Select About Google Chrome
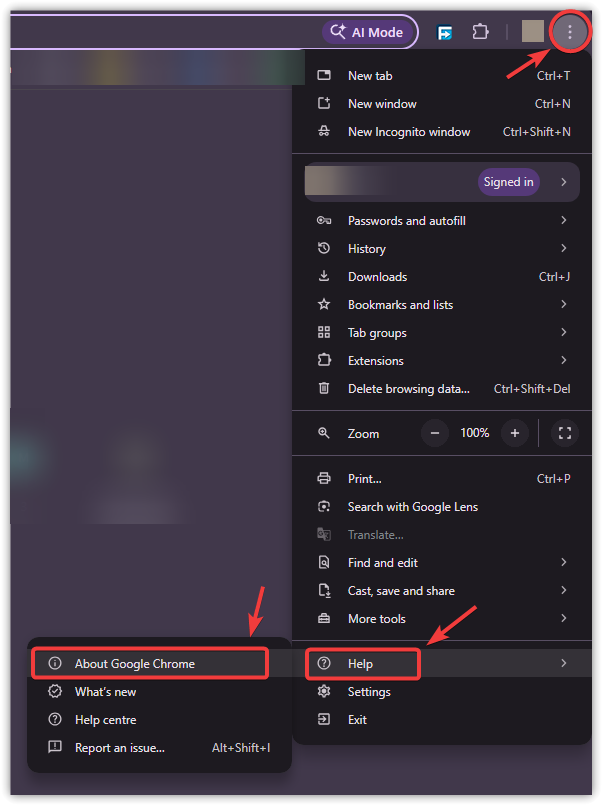This screenshot has width=602, height=805. pyautogui.click(x=135, y=663)
